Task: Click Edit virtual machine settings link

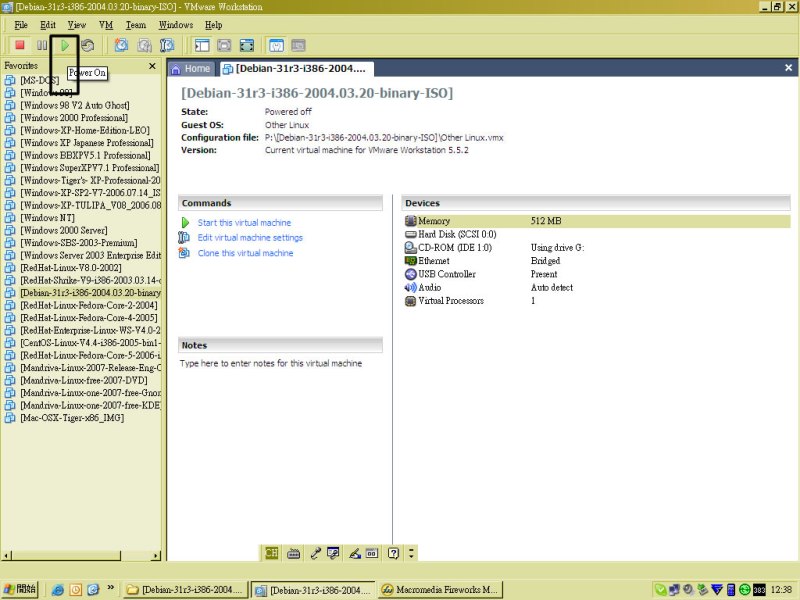Action: pyautogui.click(x=250, y=238)
